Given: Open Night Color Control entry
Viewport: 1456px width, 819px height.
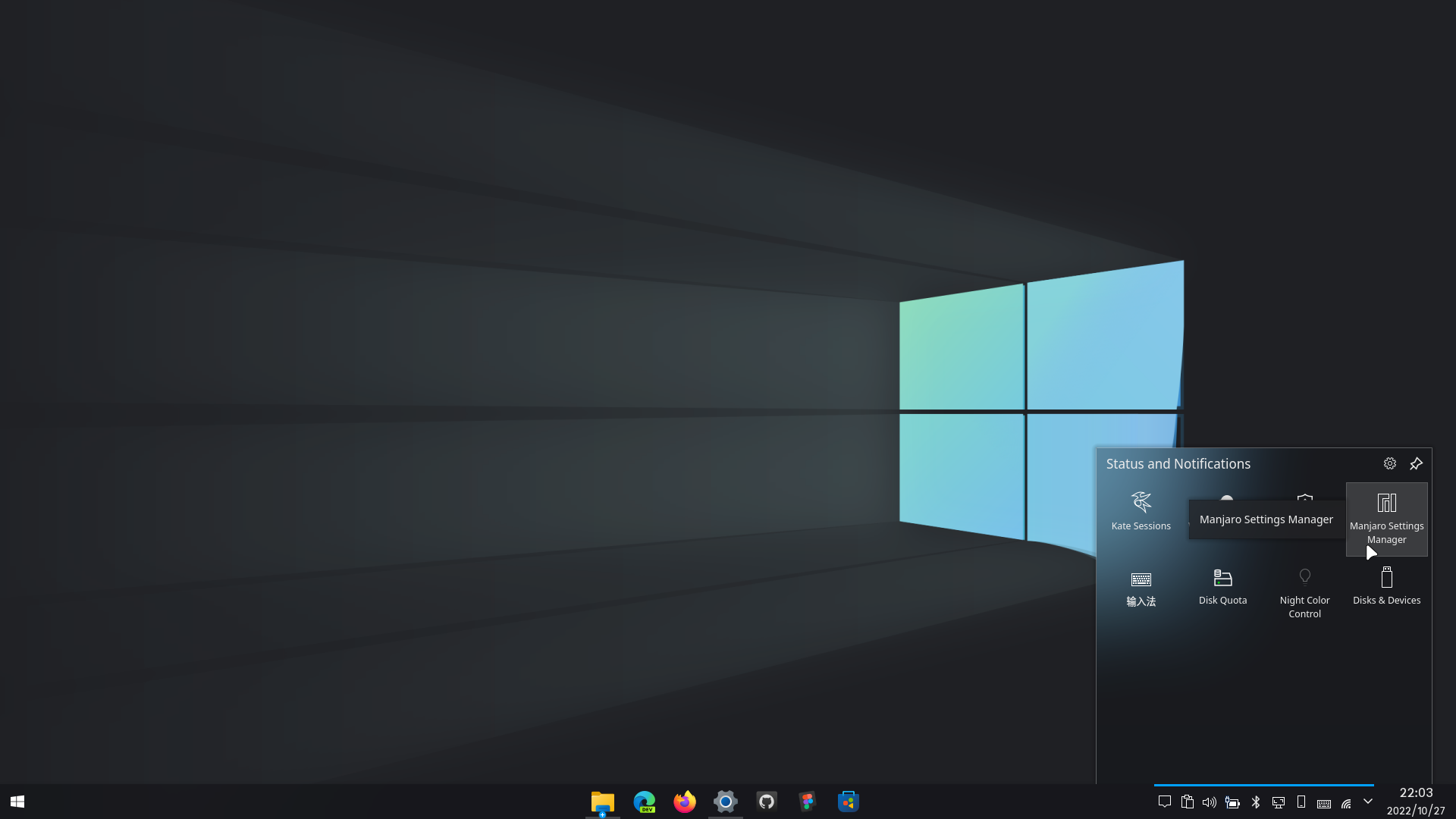Looking at the screenshot, I should click(x=1304, y=594).
